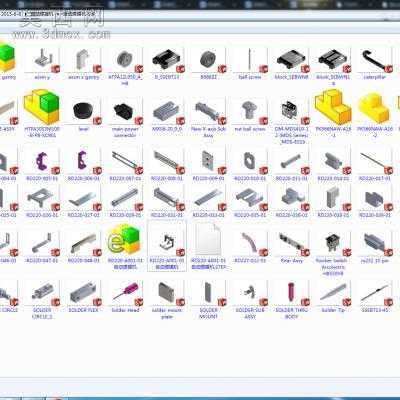This screenshot has height=400, width=400.
Task: Select the yellow 'PK566NAW-A16-1' file icon
Action: coord(333,108)
